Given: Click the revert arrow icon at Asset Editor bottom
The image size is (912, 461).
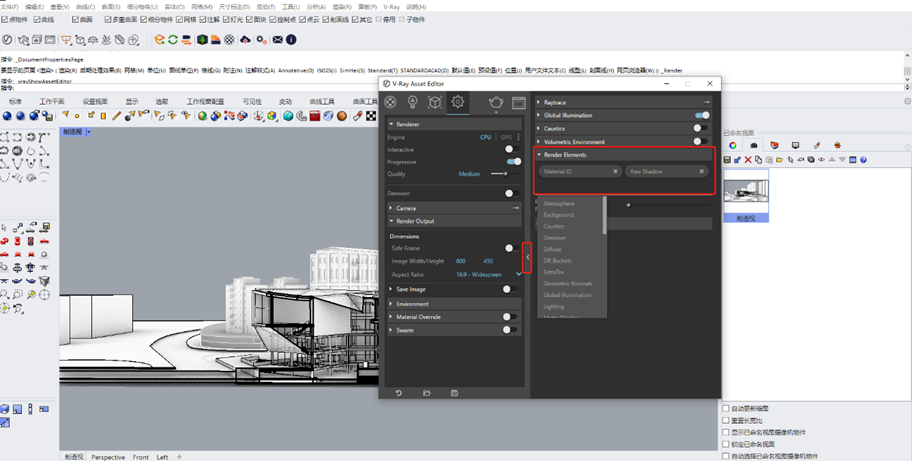Looking at the screenshot, I should click(x=398, y=393).
